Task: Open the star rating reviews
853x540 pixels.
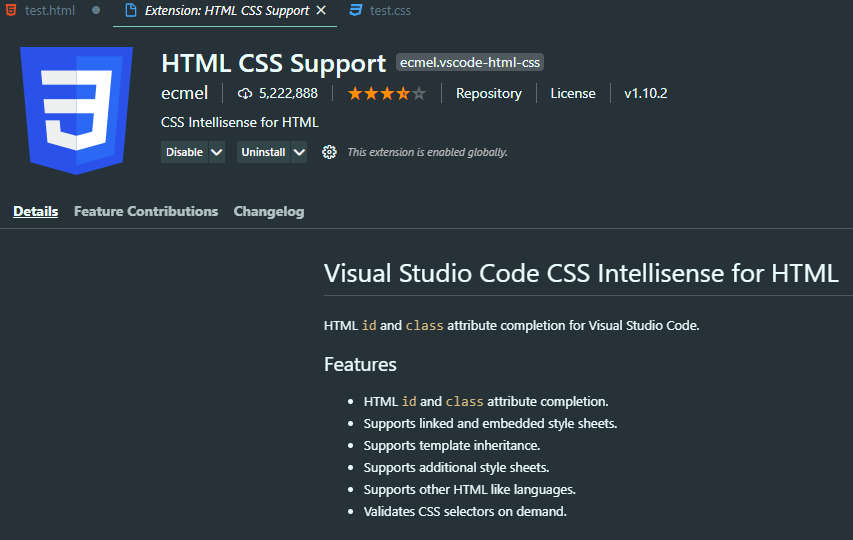Action: [x=387, y=94]
